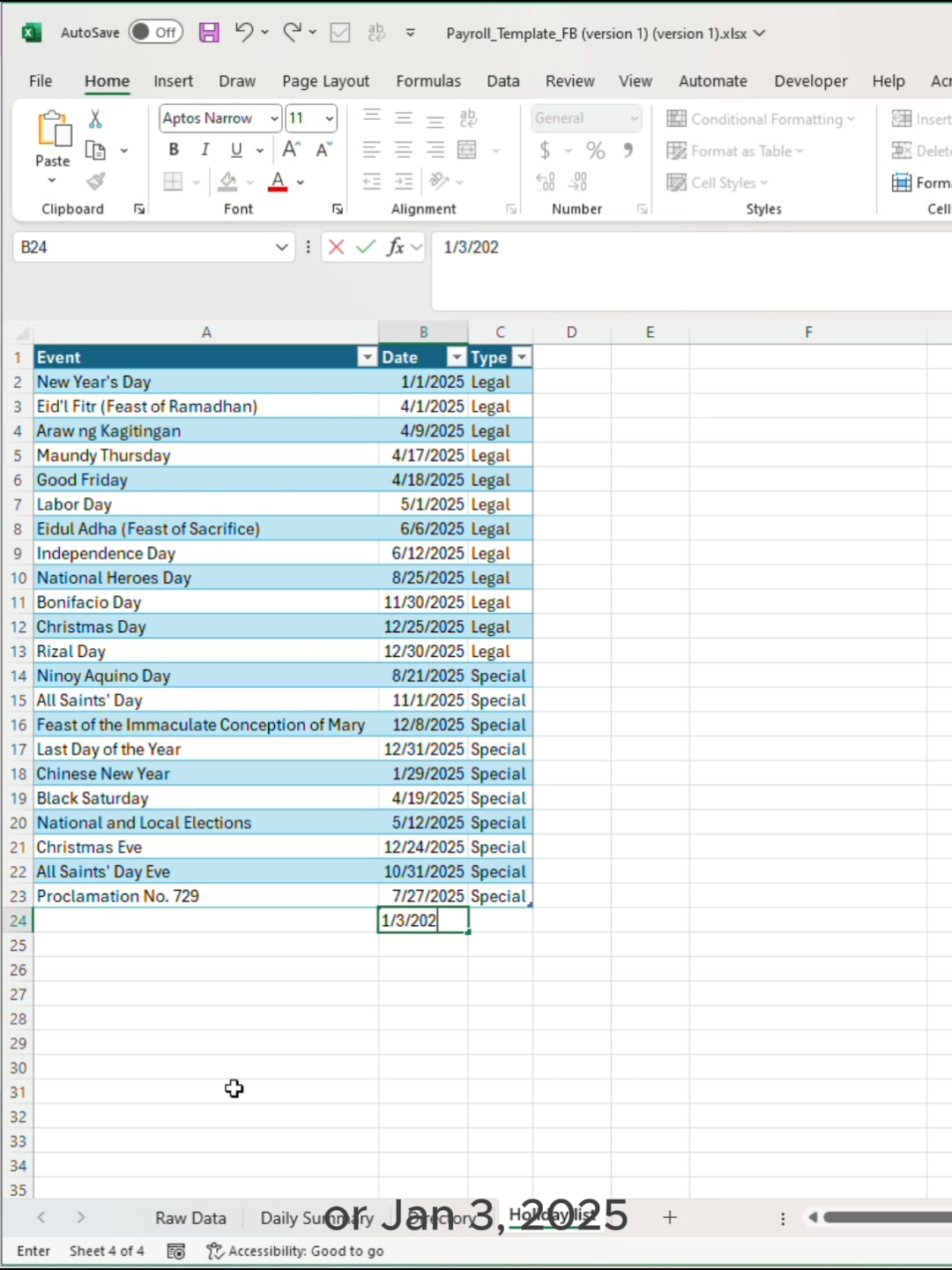The width and height of the screenshot is (952, 1270).
Task: Click accounting dollar format
Action: (545, 150)
